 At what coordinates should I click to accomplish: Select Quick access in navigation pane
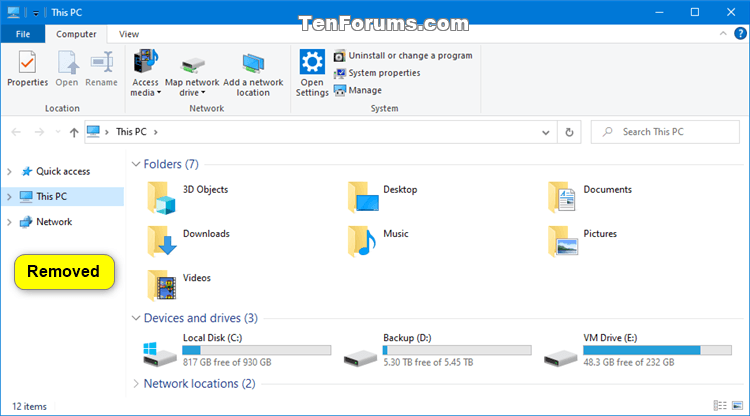[x=63, y=171]
